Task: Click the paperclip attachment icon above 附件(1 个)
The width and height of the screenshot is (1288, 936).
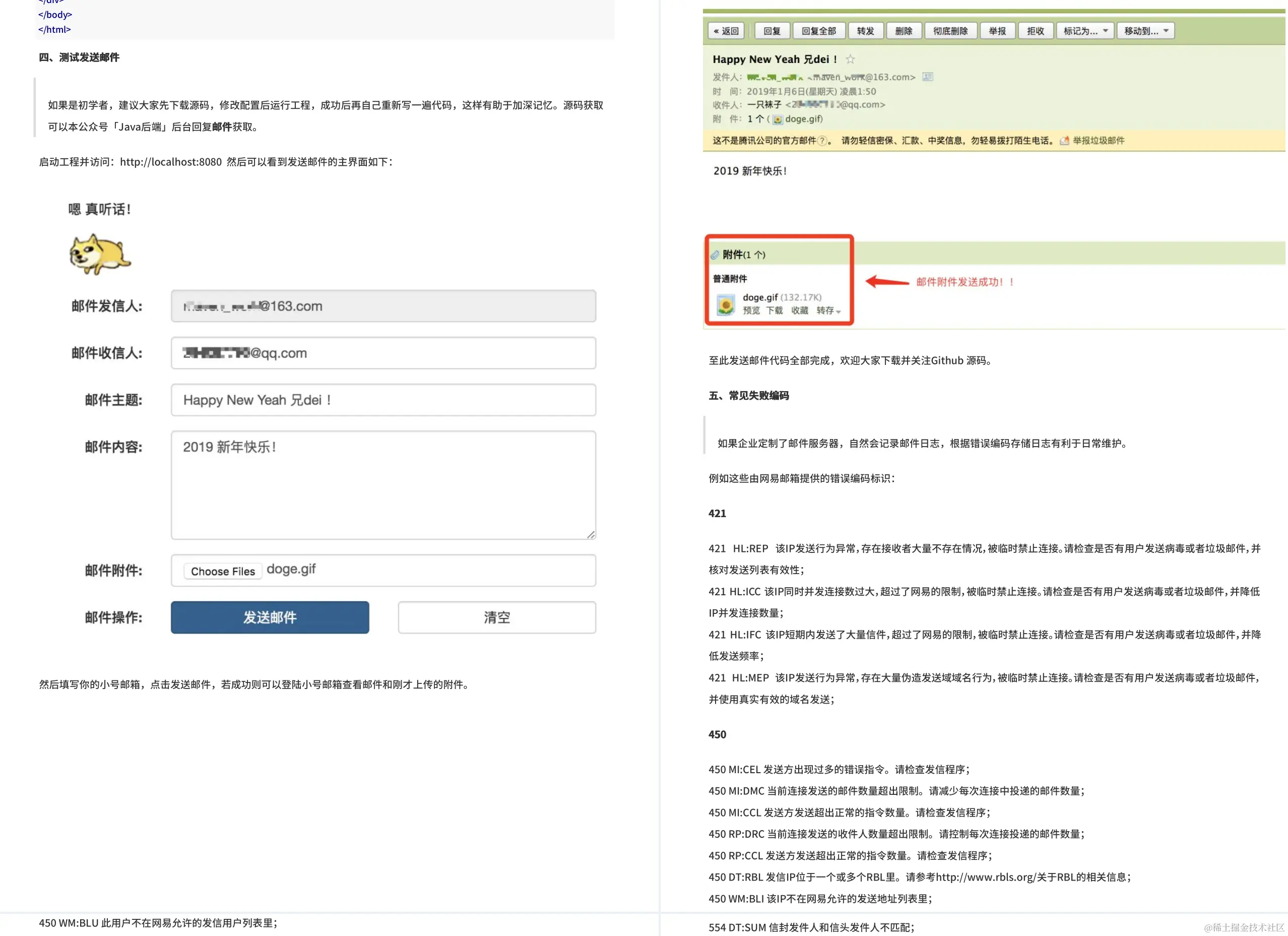Action: 716,256
